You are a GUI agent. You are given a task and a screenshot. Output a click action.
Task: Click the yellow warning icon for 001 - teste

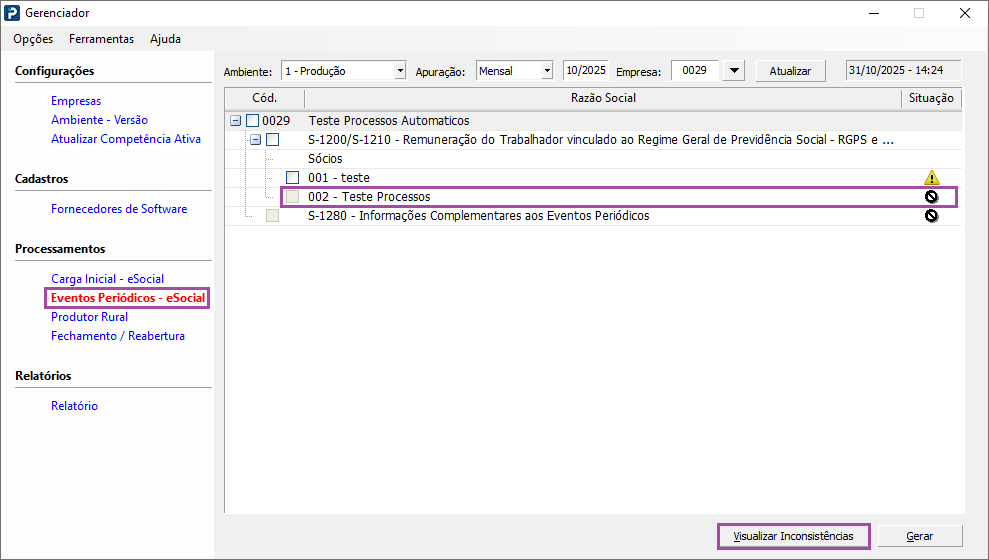click(x=931, y=178)
